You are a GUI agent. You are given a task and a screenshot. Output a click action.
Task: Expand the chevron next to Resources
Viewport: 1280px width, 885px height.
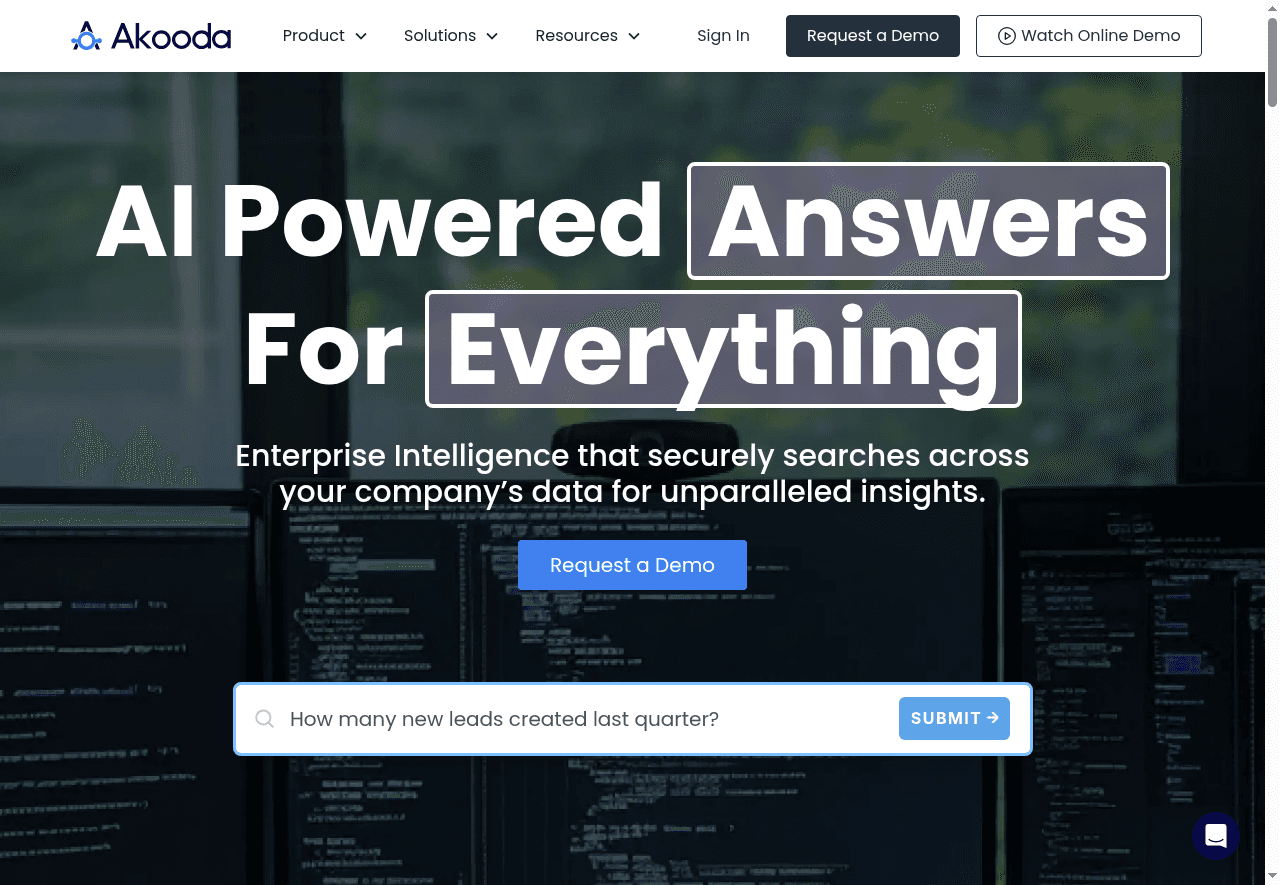pyautogui.click(x=634, y=36)
